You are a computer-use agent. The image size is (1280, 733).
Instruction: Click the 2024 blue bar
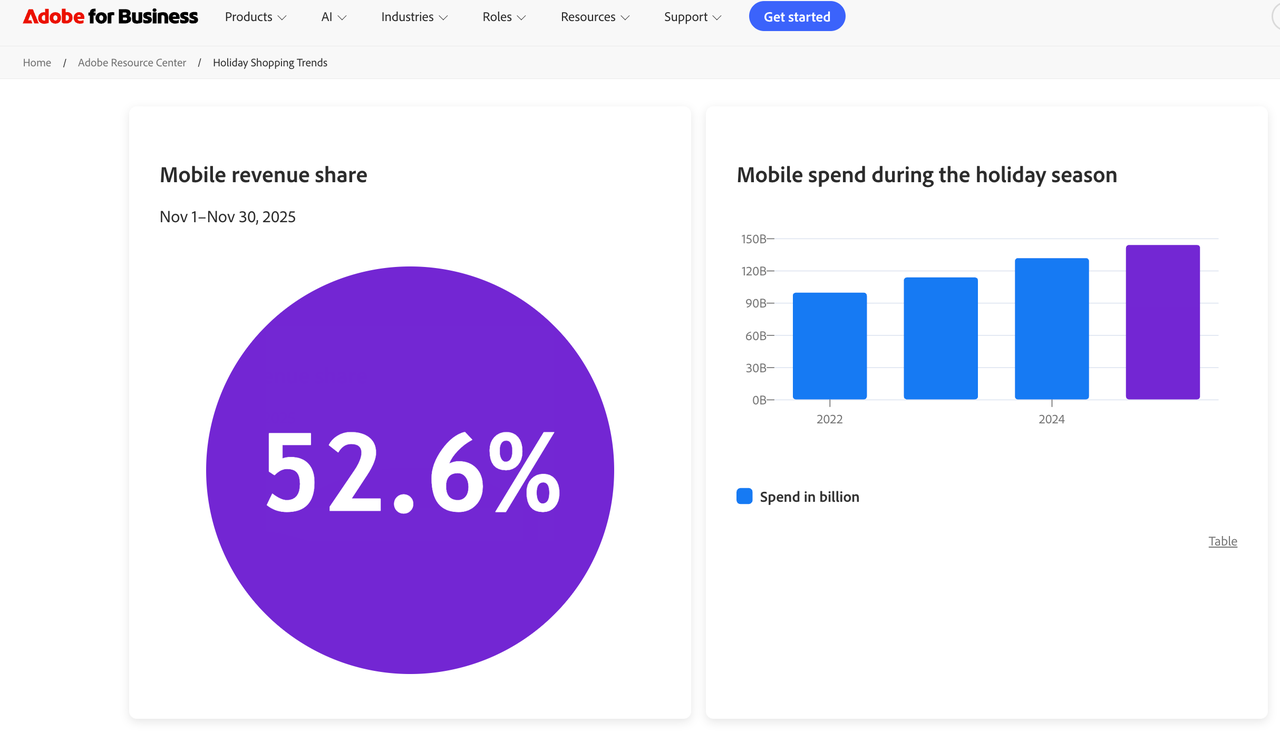[x=1051, y=329]
